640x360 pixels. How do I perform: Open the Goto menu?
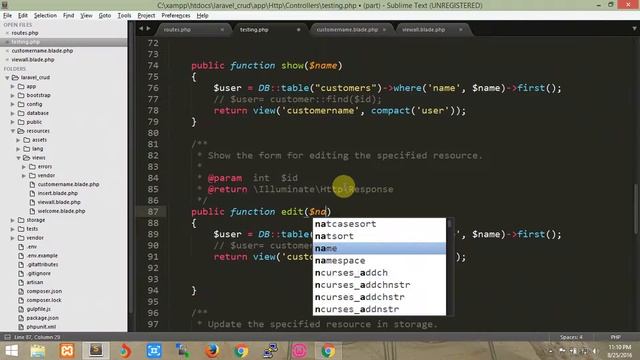(104, 16)
